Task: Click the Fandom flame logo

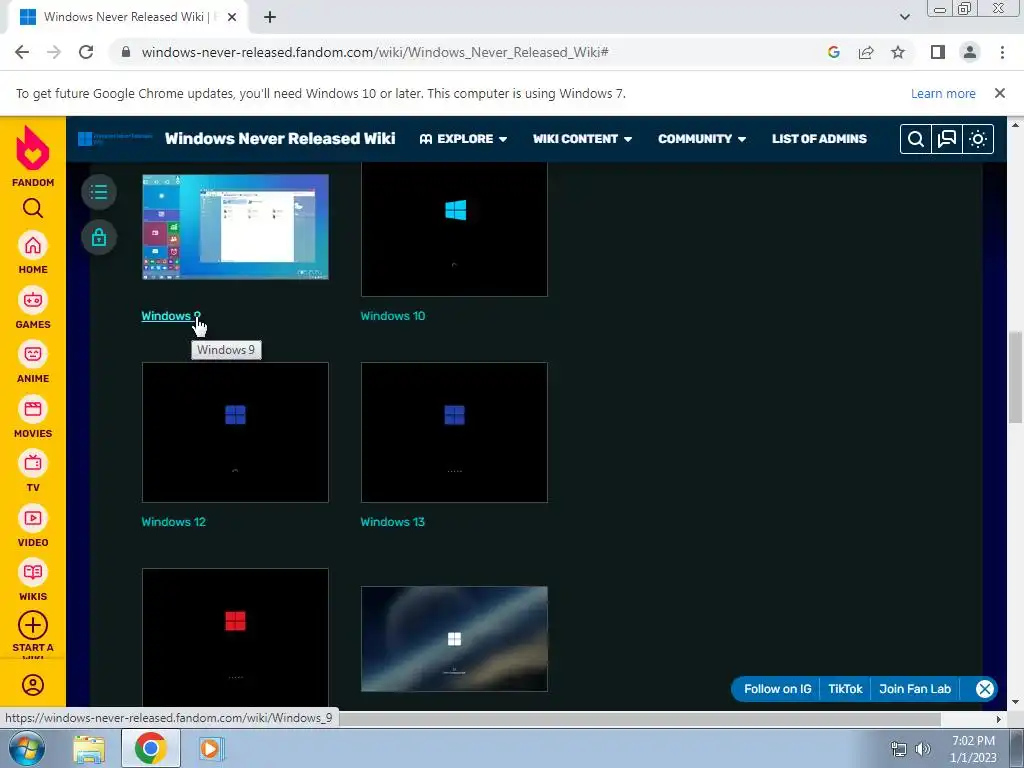Action: pos(33,148)
